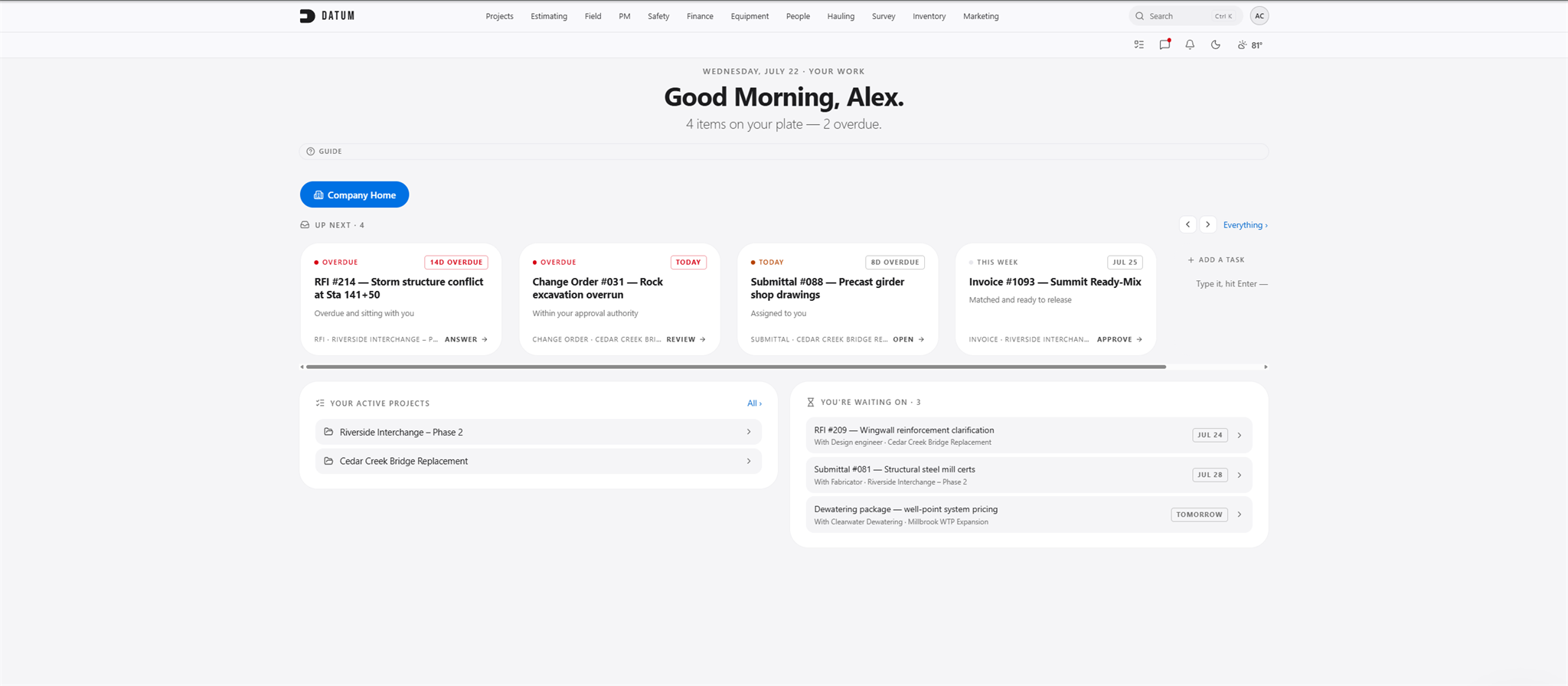Open the notifications bell

coord(1190,45)
